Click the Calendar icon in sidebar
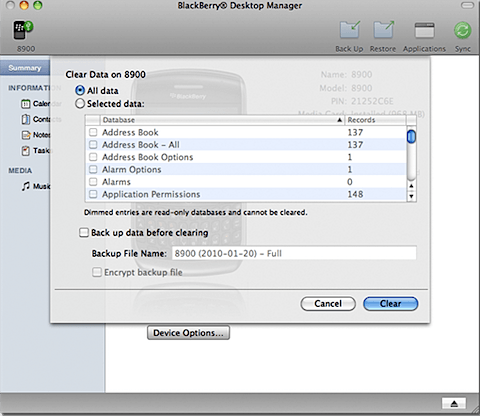This screenshot has height=416, width=480. tap(26, 104)
